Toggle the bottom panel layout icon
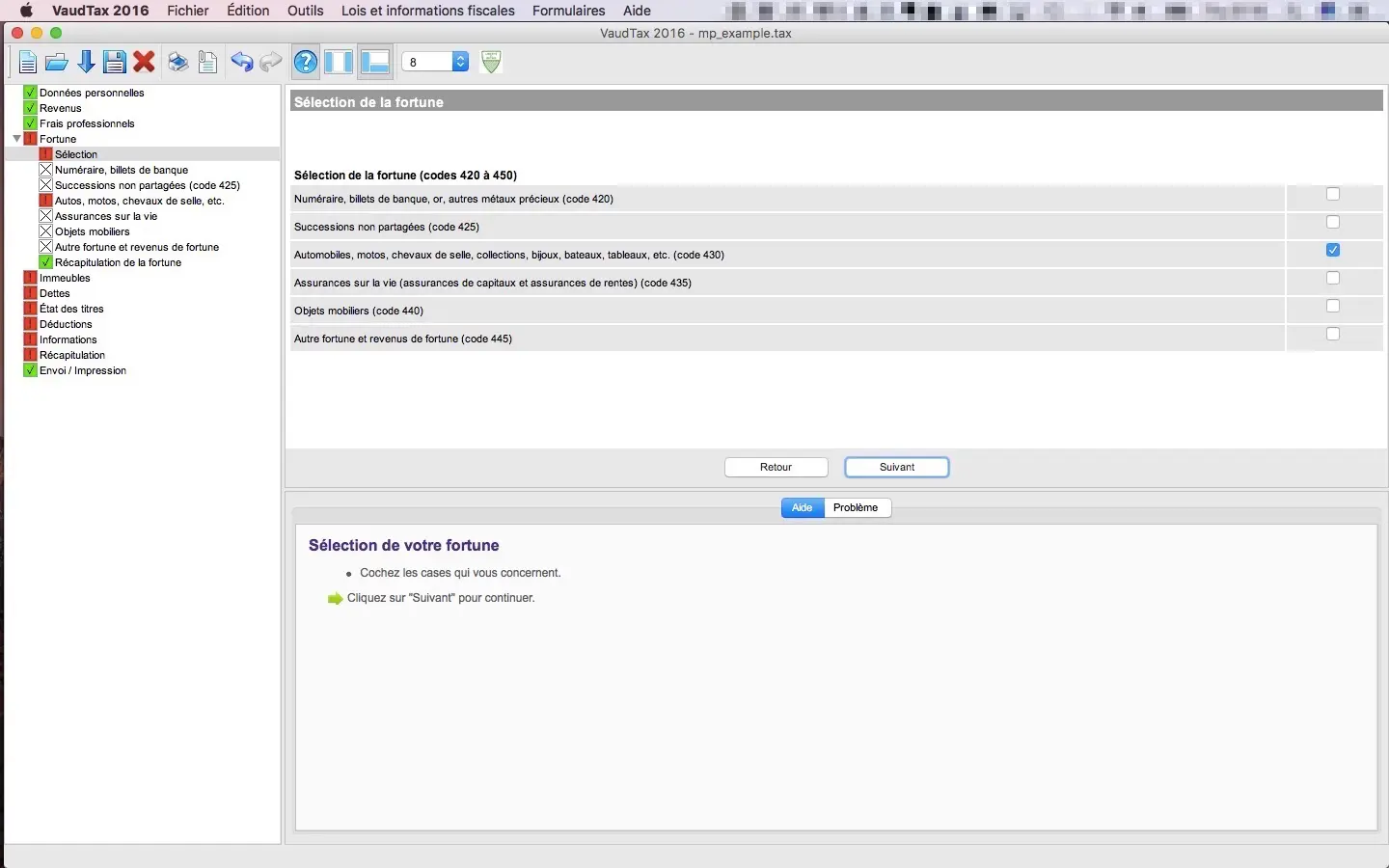 pyautogui.click(x=375, y=63)
